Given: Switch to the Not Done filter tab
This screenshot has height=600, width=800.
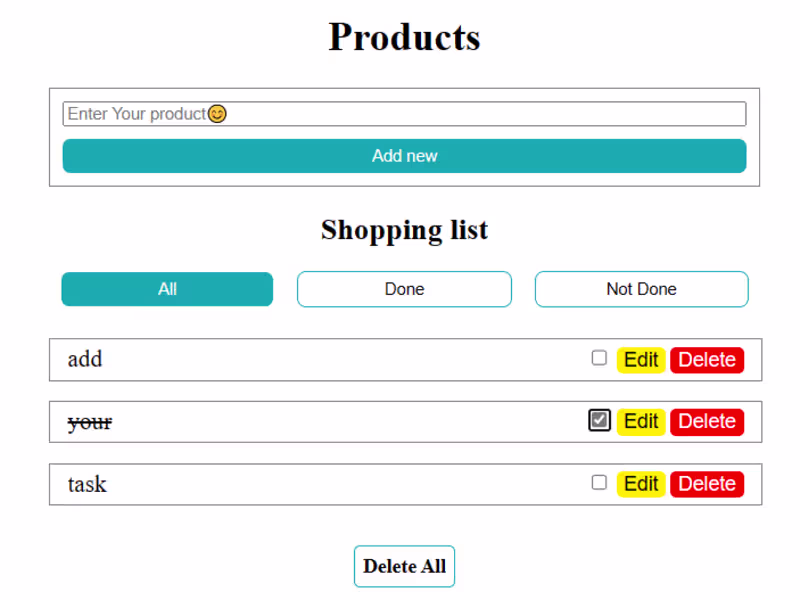Looking at the screenshot, I should (x=641, y=288).
